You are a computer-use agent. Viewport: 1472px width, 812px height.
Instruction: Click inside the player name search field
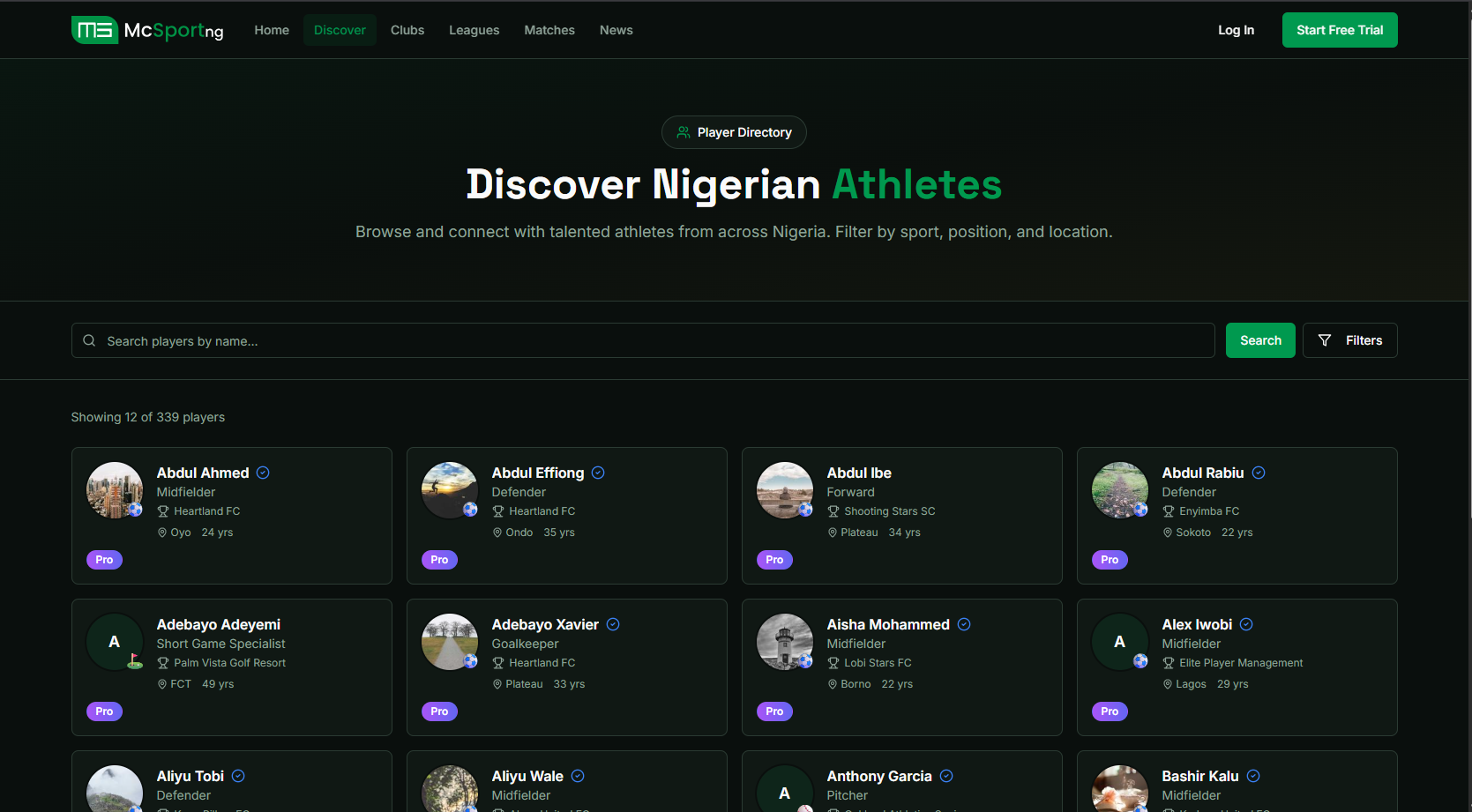617,340
